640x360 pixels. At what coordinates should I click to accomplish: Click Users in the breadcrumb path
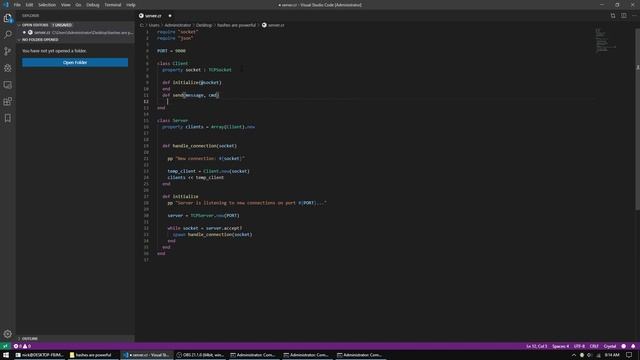[154, 25]
